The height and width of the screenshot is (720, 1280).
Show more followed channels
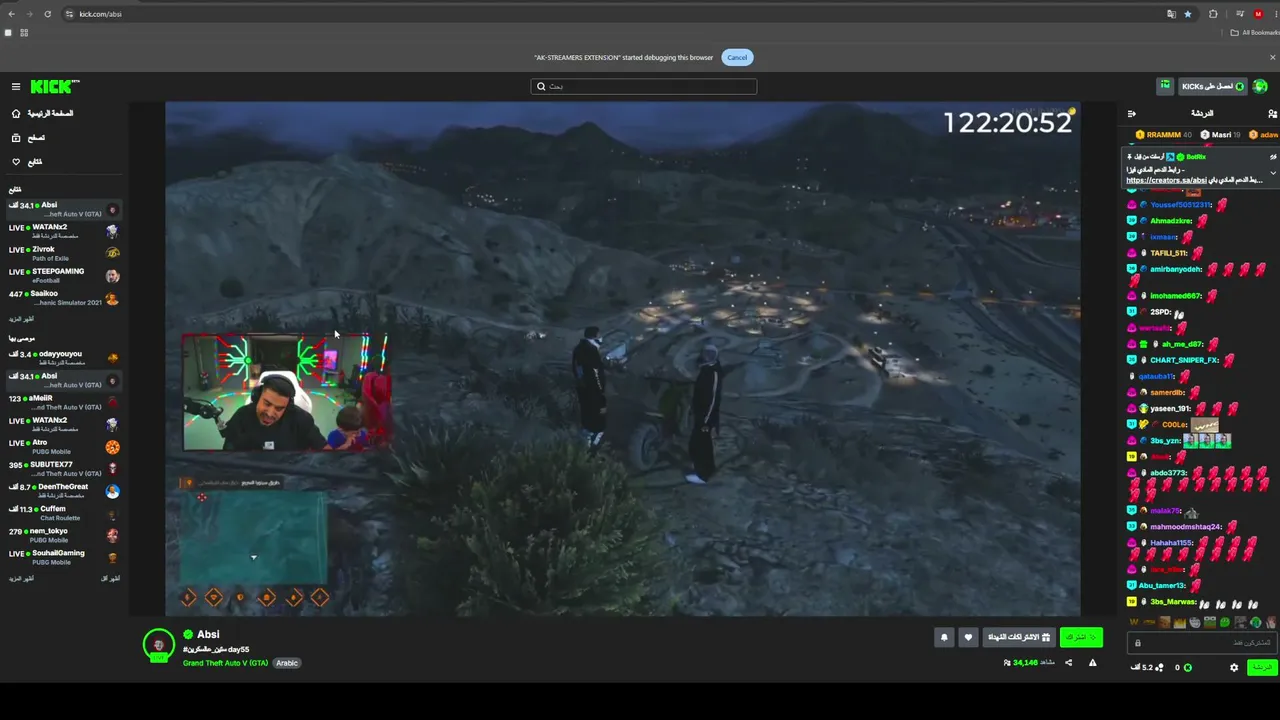pos(21,319)
